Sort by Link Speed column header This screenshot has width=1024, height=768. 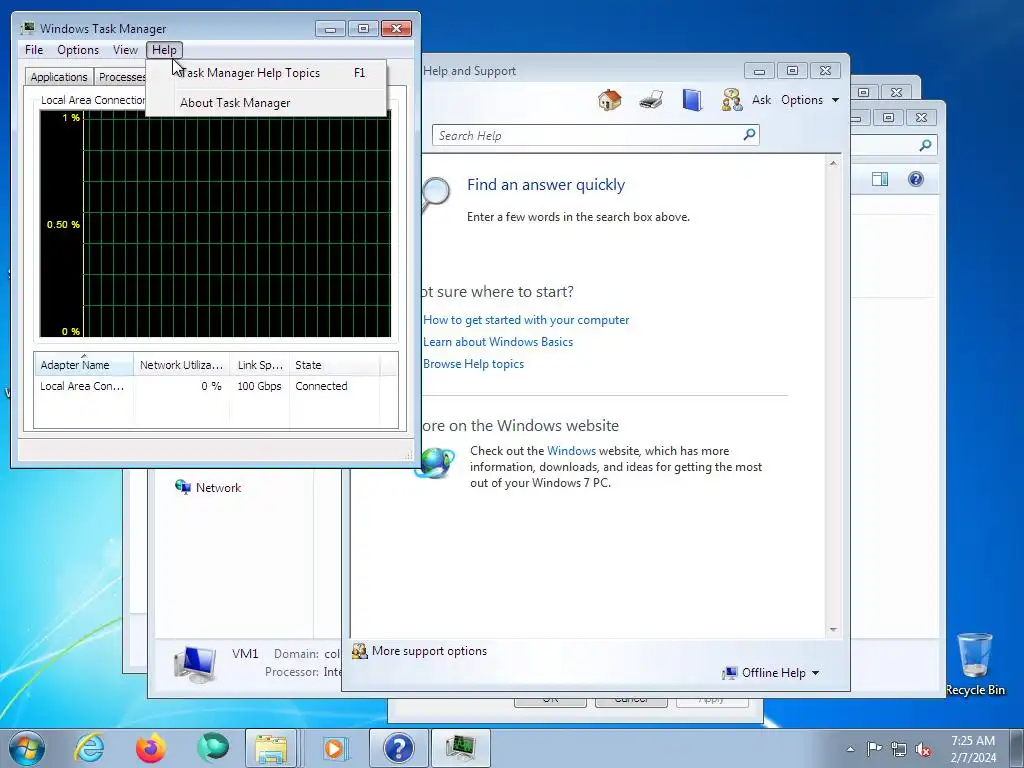coord(259,364)
